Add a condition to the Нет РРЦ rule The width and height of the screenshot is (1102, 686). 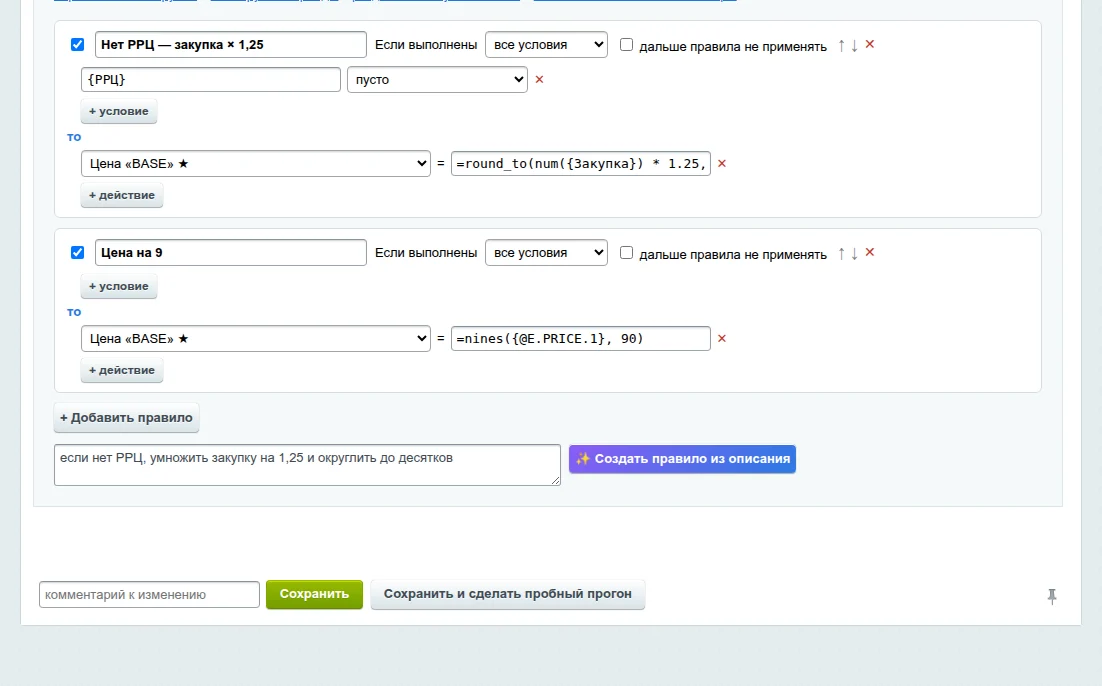[119, 111]
